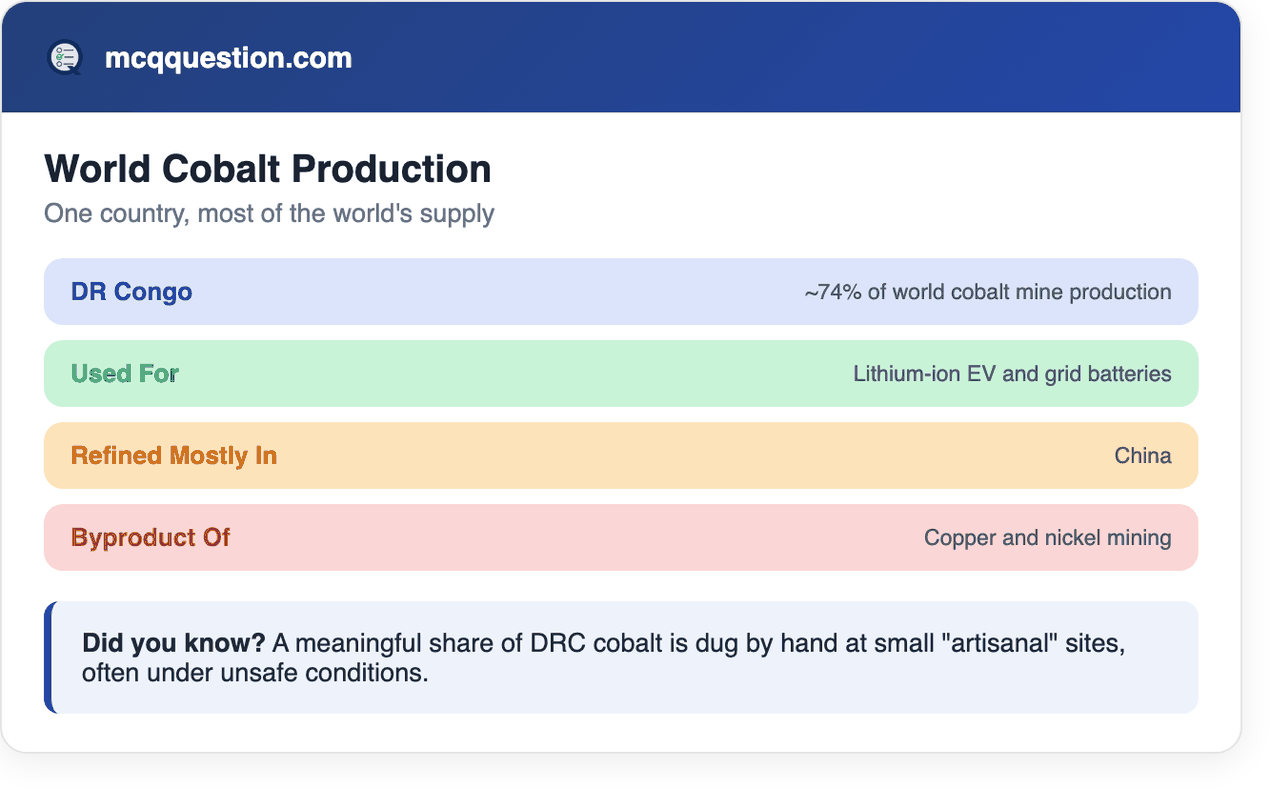Select the DR Congo row
Screen dimensions: 1270x789
tap(621, 292)
